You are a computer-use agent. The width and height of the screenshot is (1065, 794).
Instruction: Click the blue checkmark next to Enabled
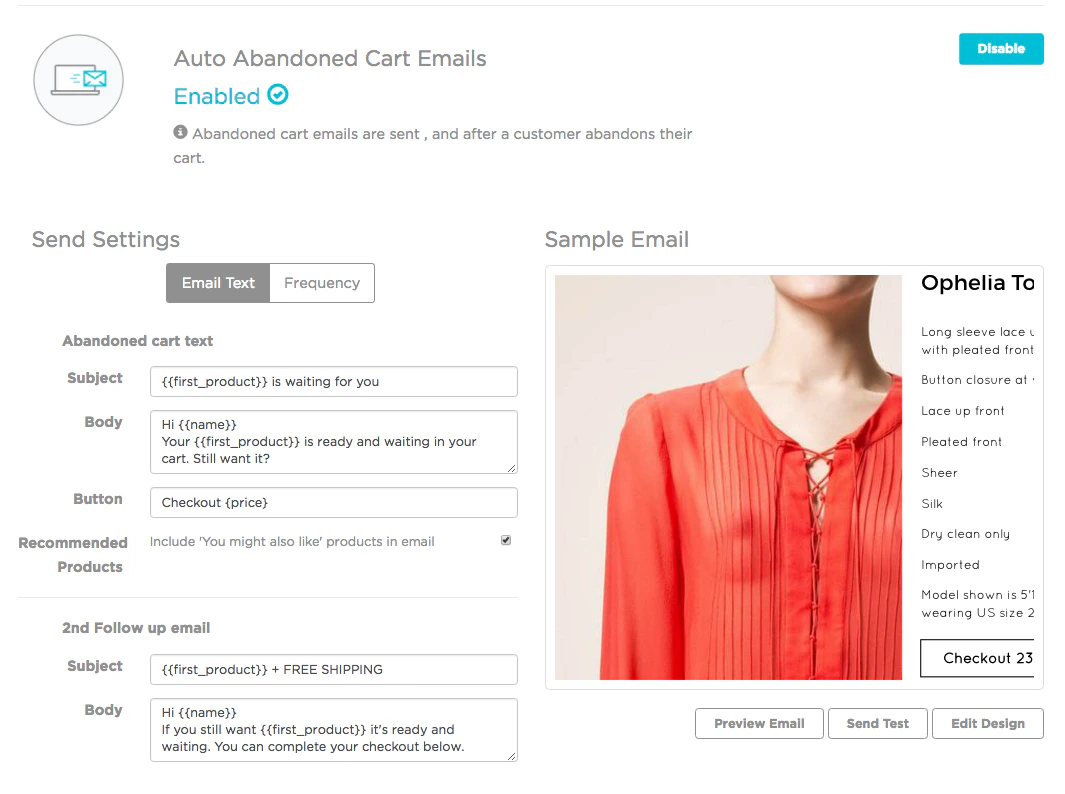pos(277,96)
